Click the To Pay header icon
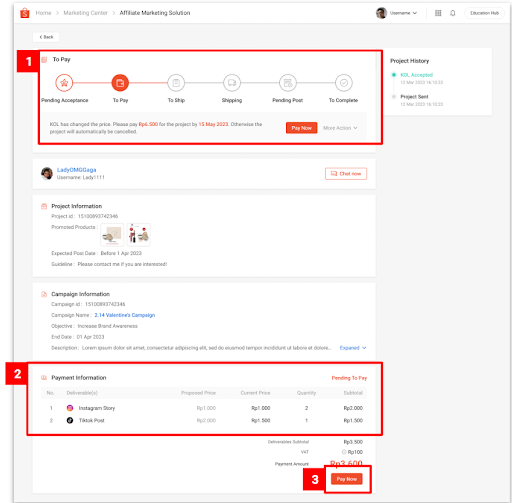 click(44, 60)
